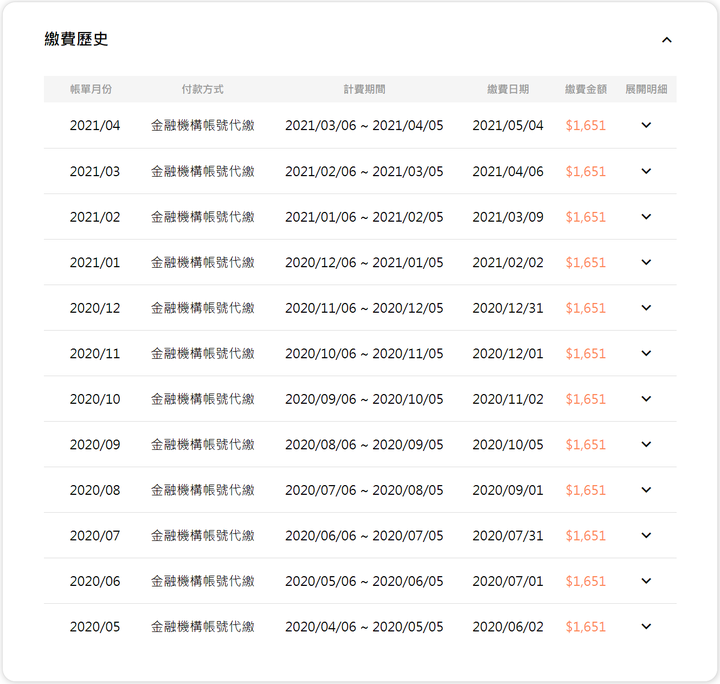Click the 展開明細 column header
This screenshot has height=684, width=720.
pos(646,89)
